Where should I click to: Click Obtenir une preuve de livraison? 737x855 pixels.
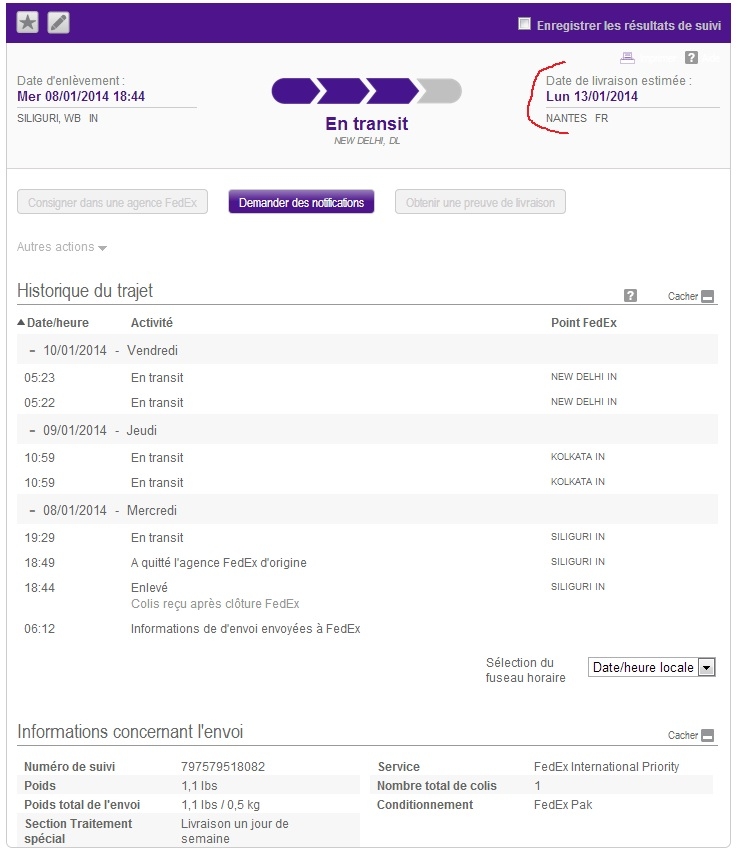pos(480,202)
